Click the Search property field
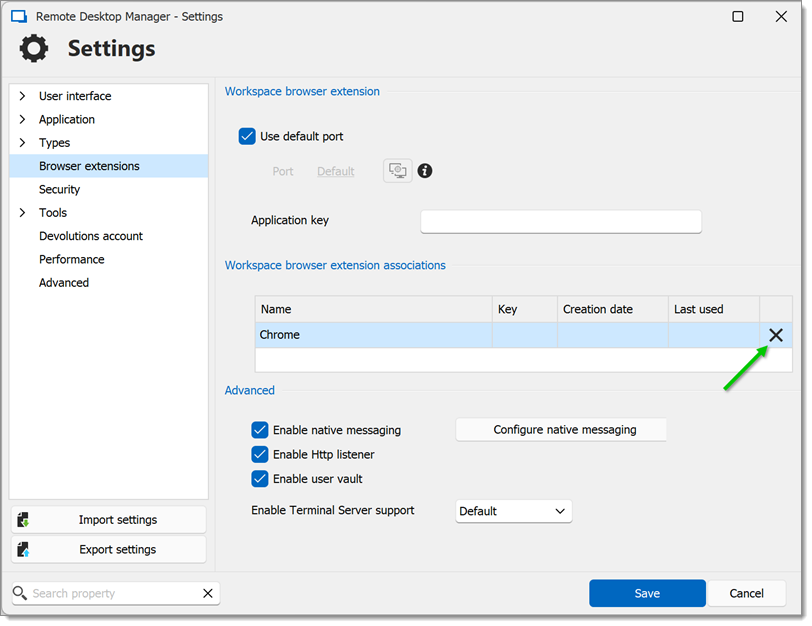The width and height of the screenshot is (812, 626). pos(115,593)
